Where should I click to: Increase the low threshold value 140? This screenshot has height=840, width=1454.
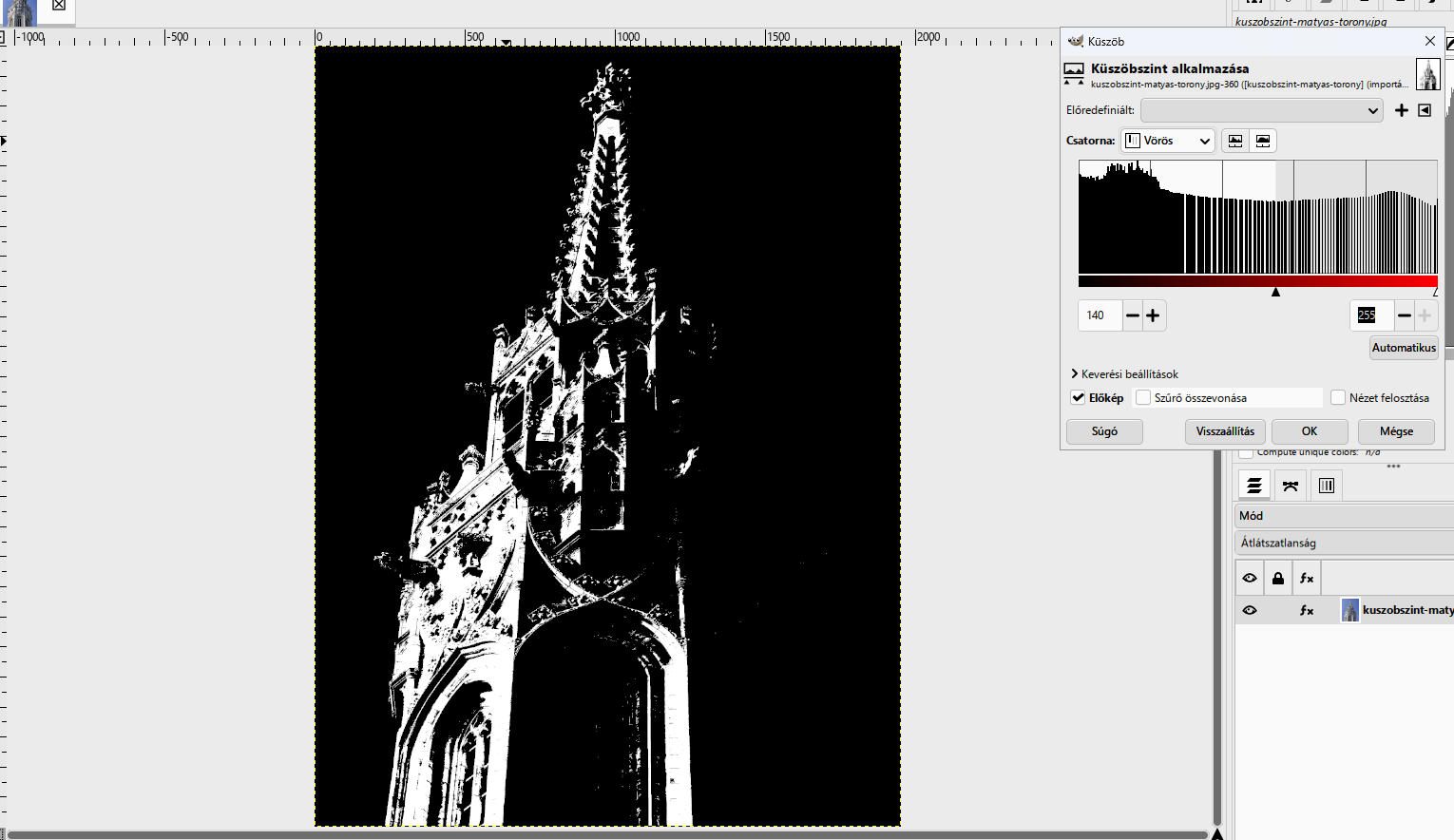[x=1154, y=315]
